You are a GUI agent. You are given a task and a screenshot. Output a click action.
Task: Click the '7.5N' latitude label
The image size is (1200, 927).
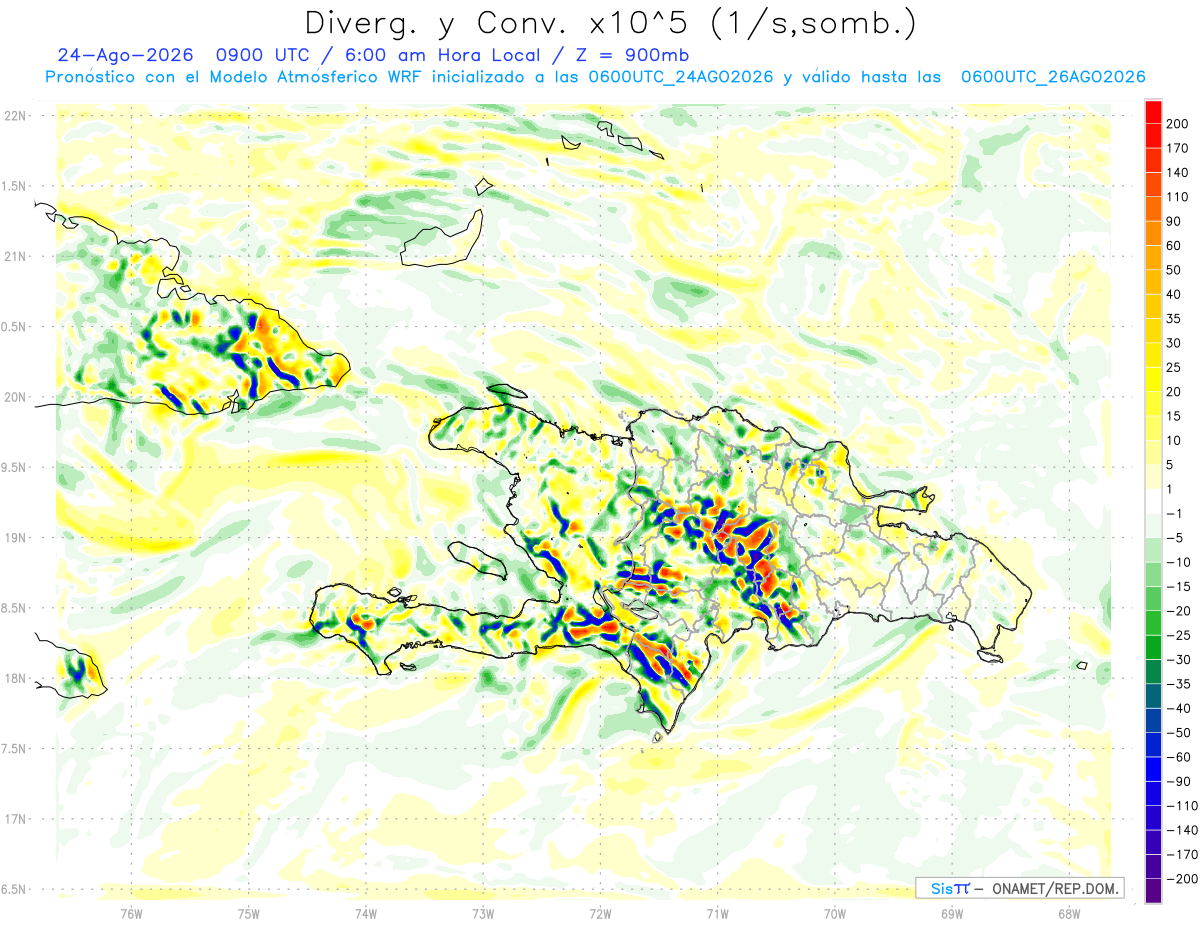click(14, 748)
